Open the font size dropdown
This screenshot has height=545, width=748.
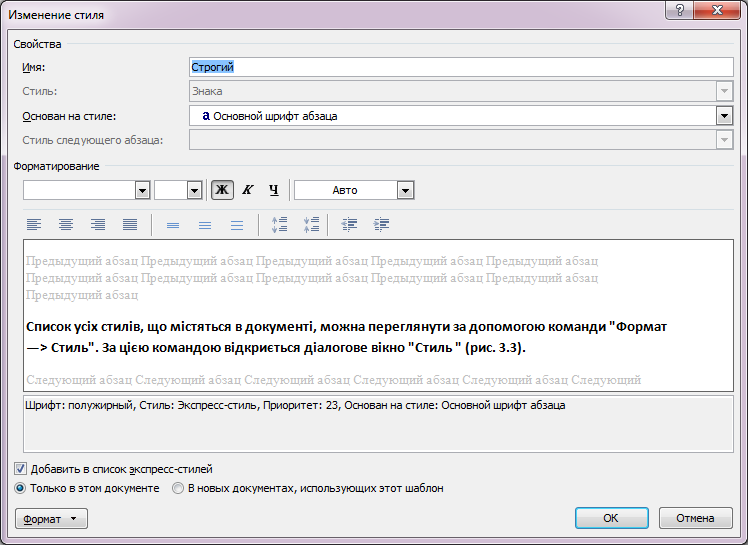pos(194,190)
